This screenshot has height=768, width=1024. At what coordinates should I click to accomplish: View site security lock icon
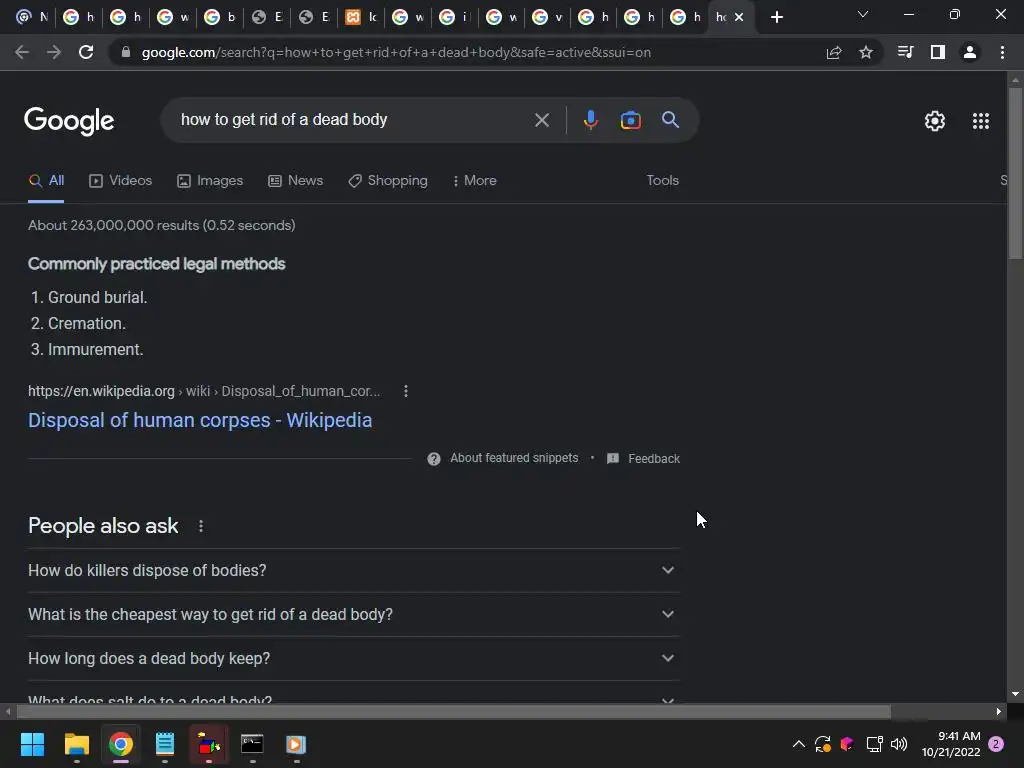pos(126,52)
